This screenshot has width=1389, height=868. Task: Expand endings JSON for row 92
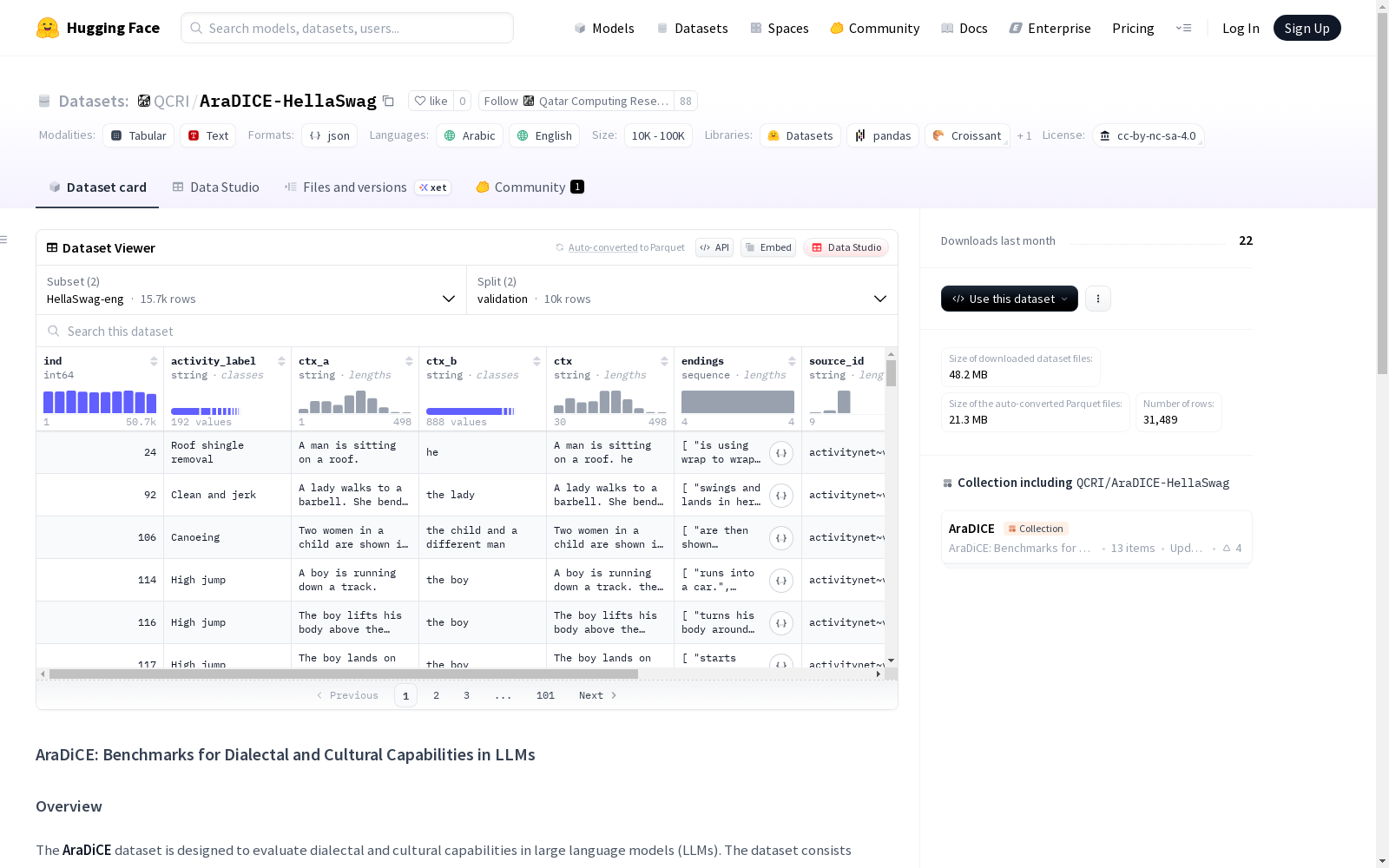click(x=781, y=496)
